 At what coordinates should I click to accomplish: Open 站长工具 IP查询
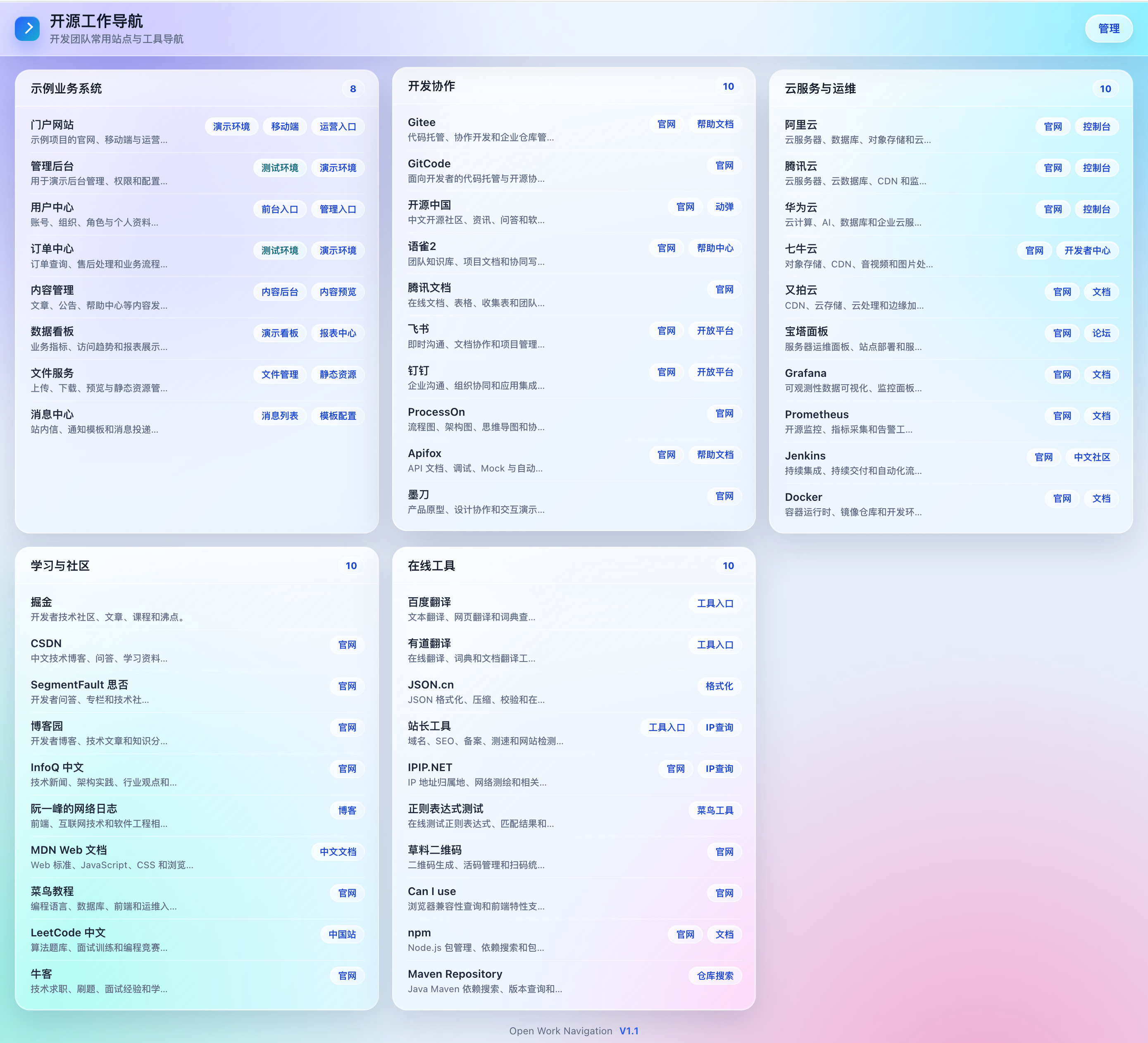(x=719, y=728)
